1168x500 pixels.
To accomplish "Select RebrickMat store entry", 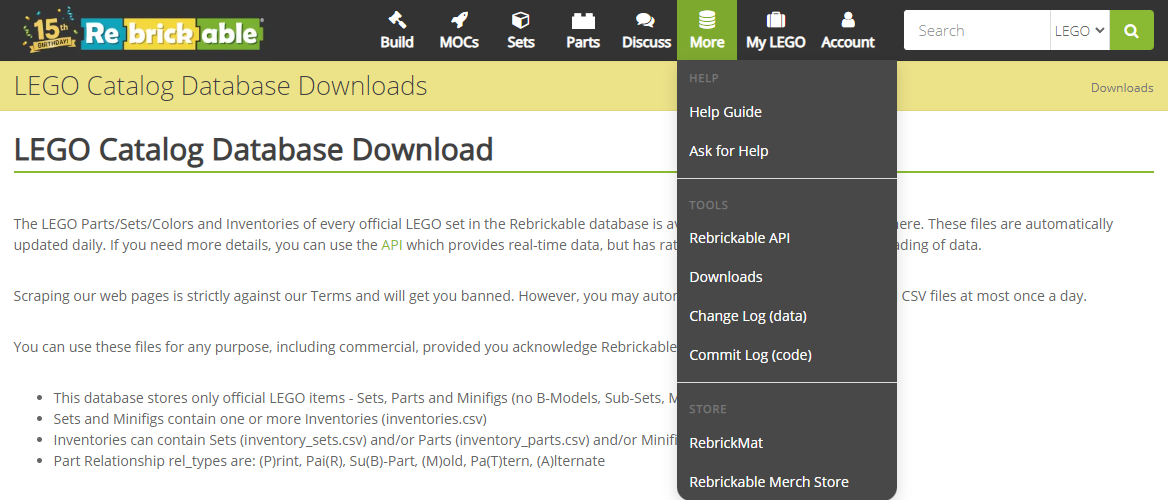I will (787, 443).
